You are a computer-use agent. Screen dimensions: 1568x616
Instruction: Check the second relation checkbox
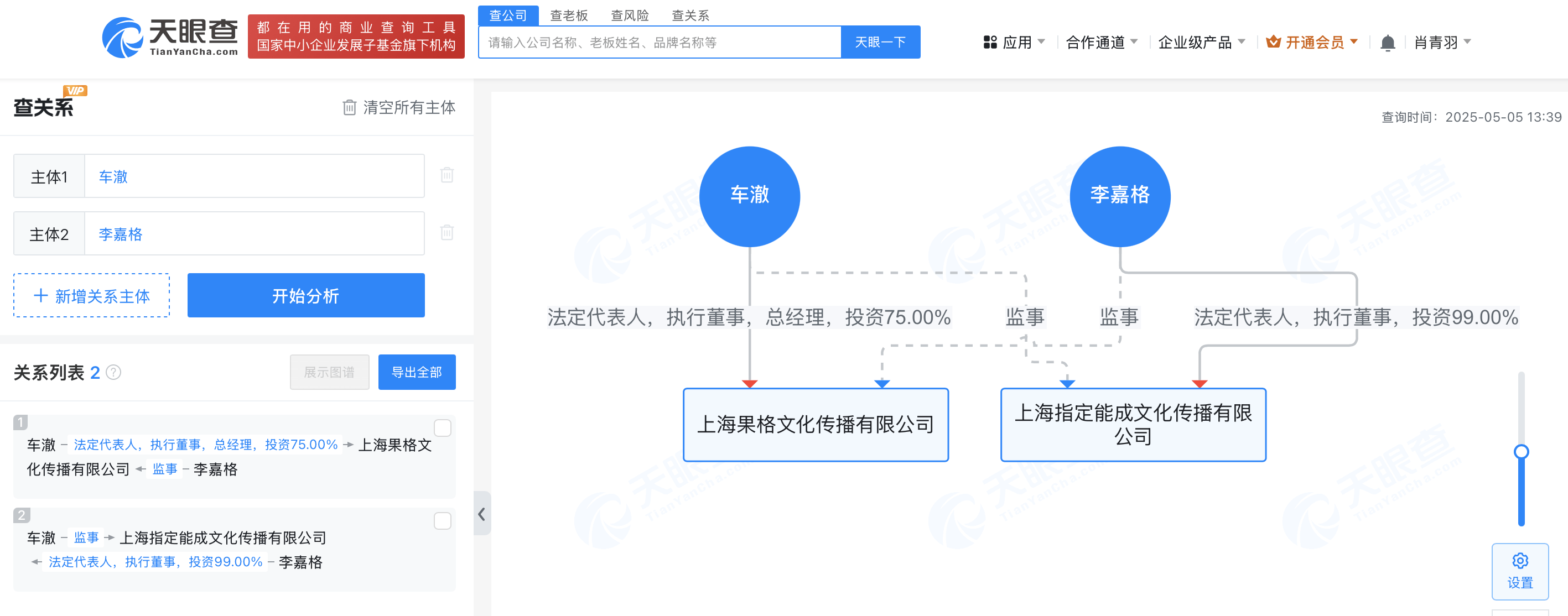click(x=443, y=520)
